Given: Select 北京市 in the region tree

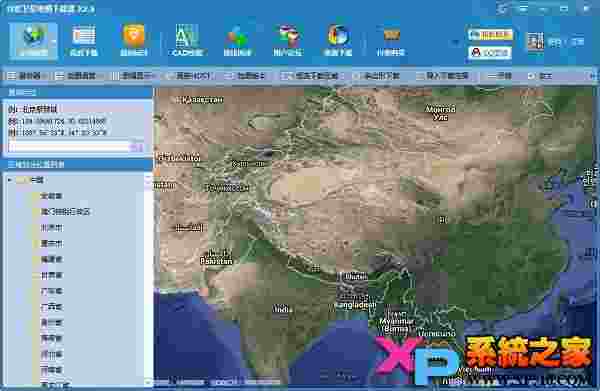Looking at the screenshot, I should tap(52, 228).
